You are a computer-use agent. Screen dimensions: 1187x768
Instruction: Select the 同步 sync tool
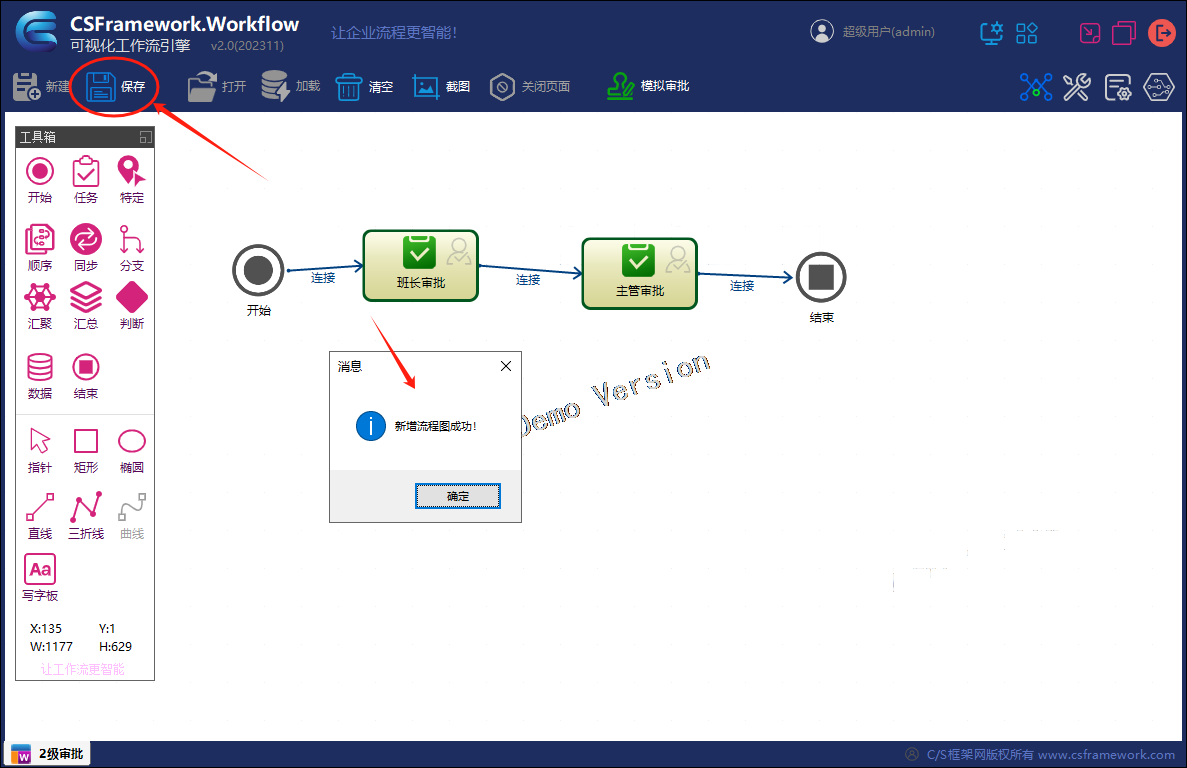tap(86, 247)
